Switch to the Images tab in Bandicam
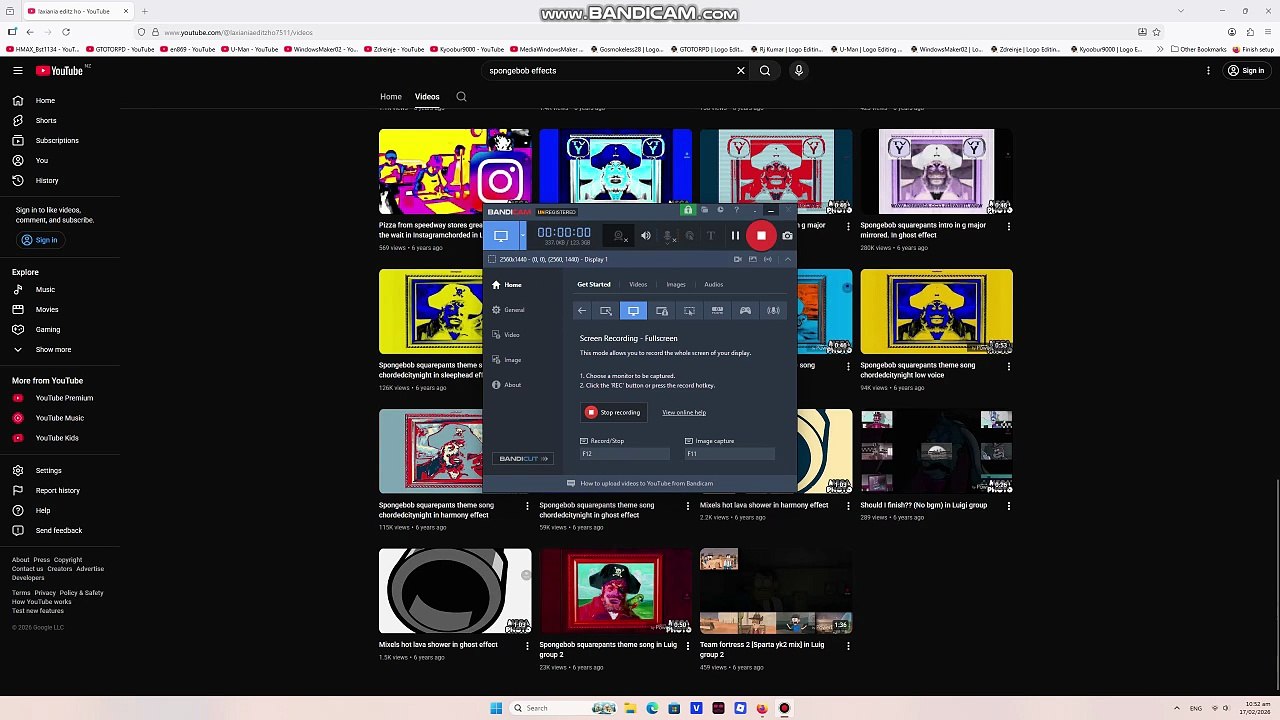The height and width of the screenshot is (720, 1280). [676, 285]
